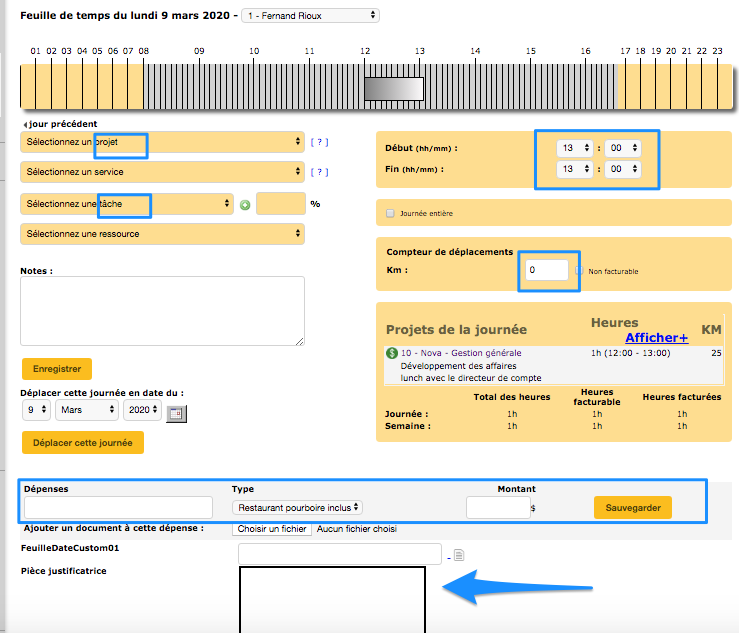Click the help link beside project dropdown
The width and height of the screenshot is (739, 633).
click(318, 143)
